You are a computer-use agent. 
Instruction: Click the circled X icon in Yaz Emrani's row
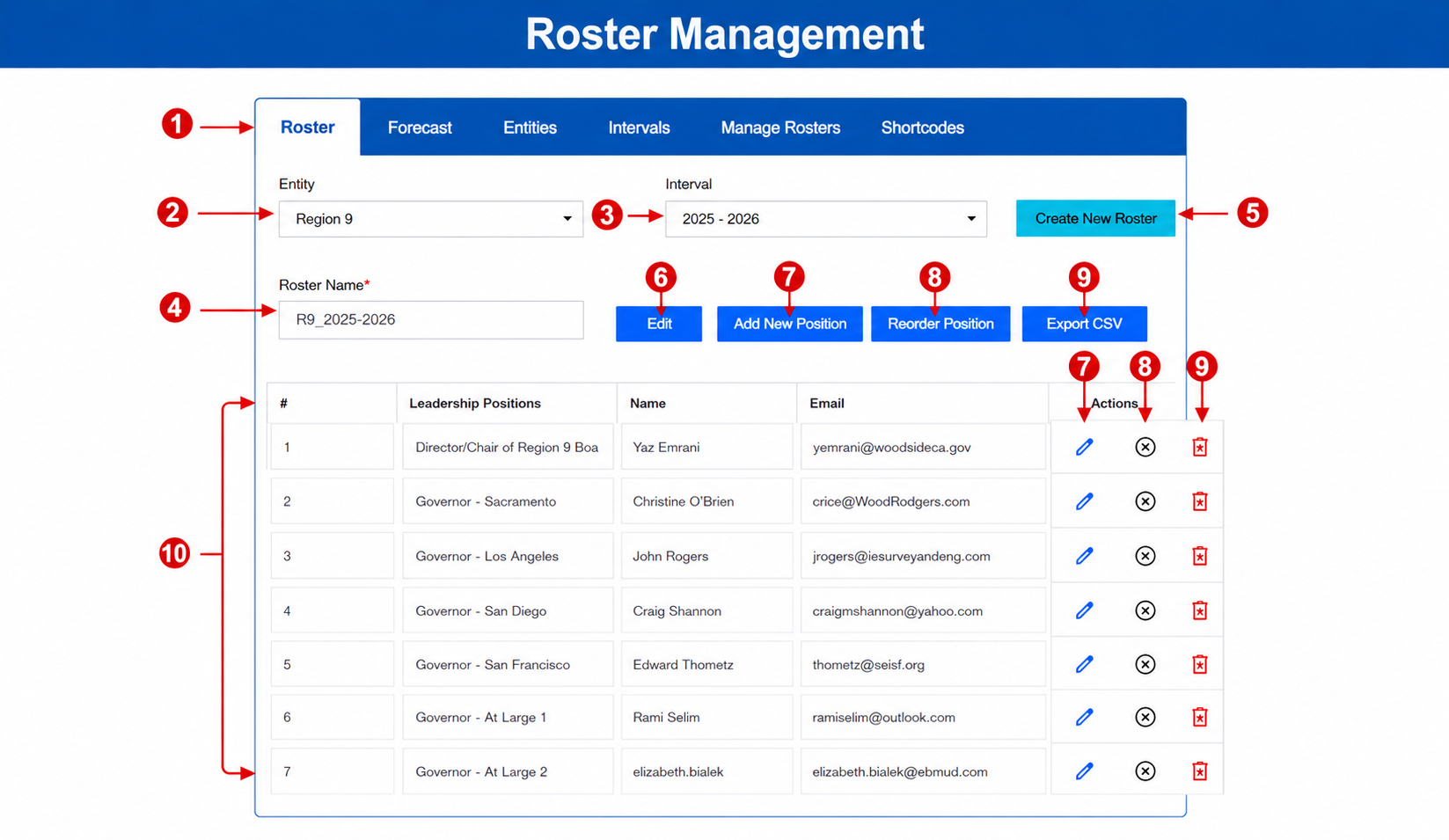(1145, 447)
